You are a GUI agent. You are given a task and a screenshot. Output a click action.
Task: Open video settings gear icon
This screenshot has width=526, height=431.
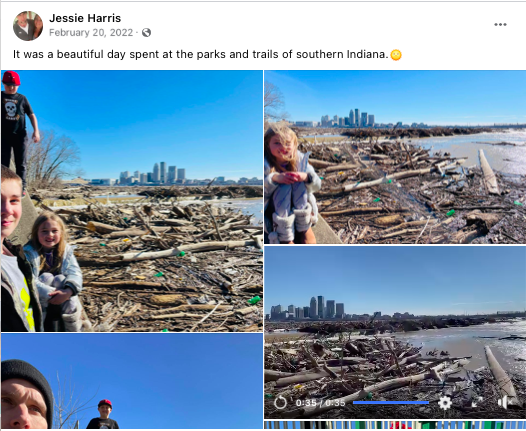pos(445,402)
